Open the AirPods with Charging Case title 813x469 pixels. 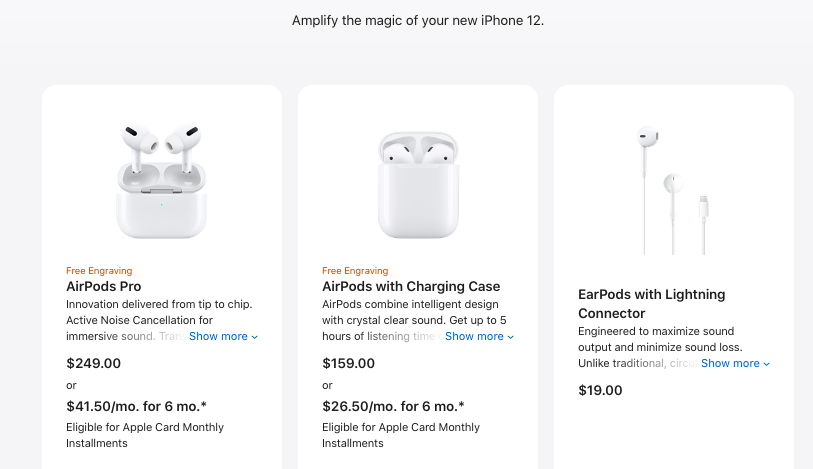click(411, 287)
